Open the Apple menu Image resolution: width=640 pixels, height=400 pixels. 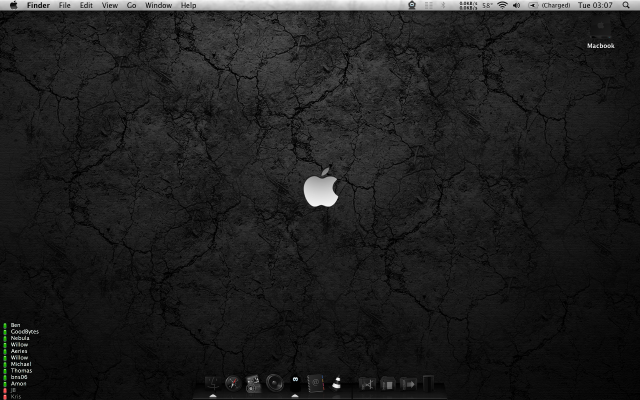[13, 5]
